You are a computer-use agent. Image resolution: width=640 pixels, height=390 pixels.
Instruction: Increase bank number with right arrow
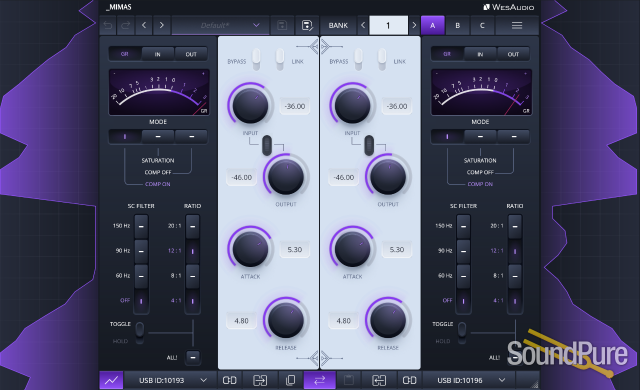414,25
